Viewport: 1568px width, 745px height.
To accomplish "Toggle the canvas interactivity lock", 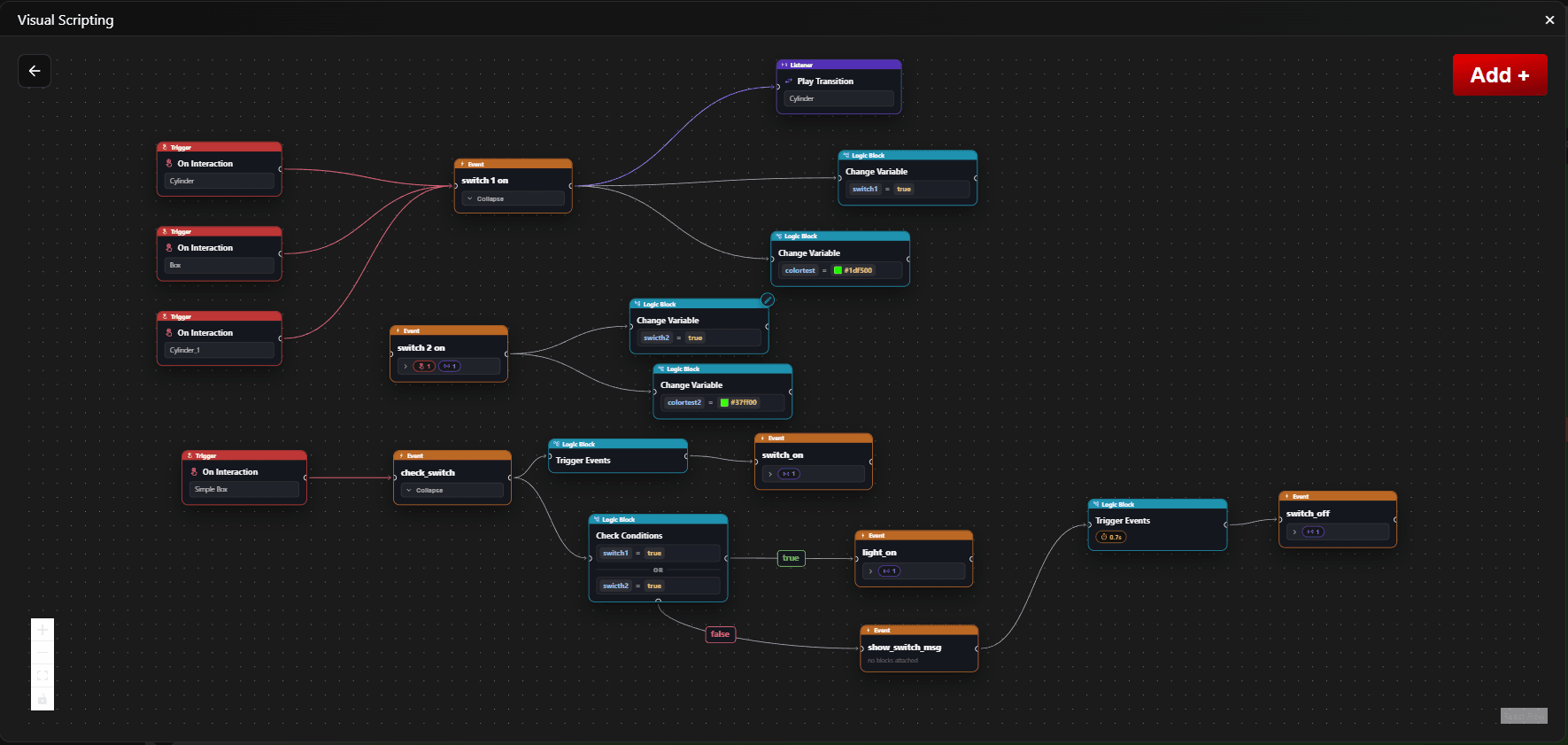I will (x=42, y=699).
